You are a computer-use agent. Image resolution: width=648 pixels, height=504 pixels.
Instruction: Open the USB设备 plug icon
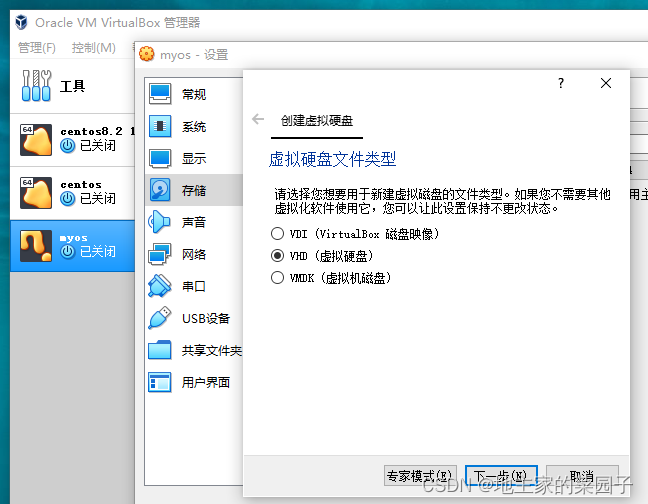pyautogui.click(x=160, y=318)
